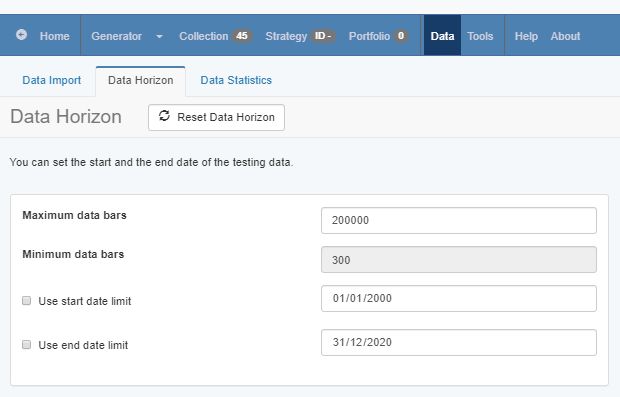Click the Collection count badge 45
Image resolution: width=620 pixels, height=397 pixels.
(x=242, y=36)
